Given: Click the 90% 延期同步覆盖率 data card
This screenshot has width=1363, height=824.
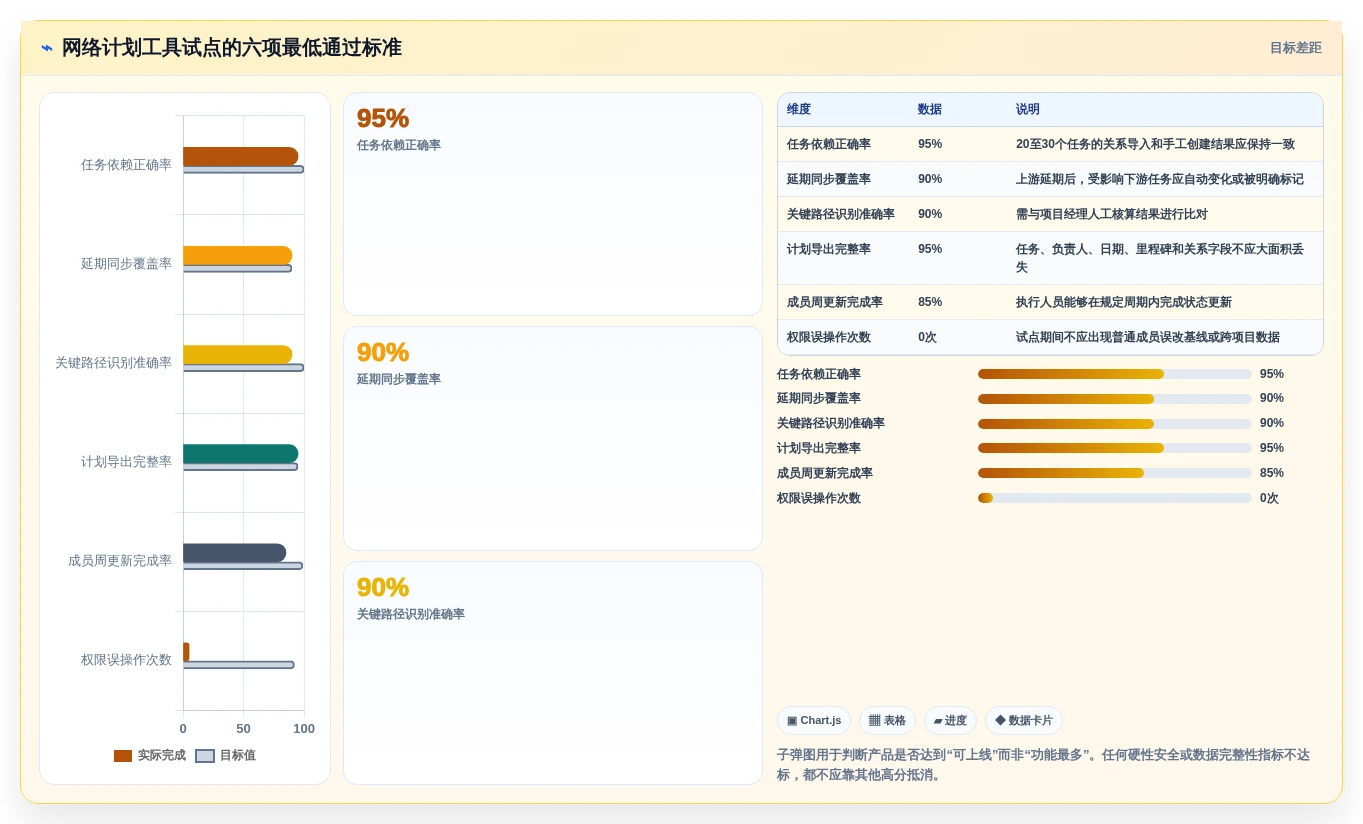Looking at the screenshot, I should click(553, 438).
